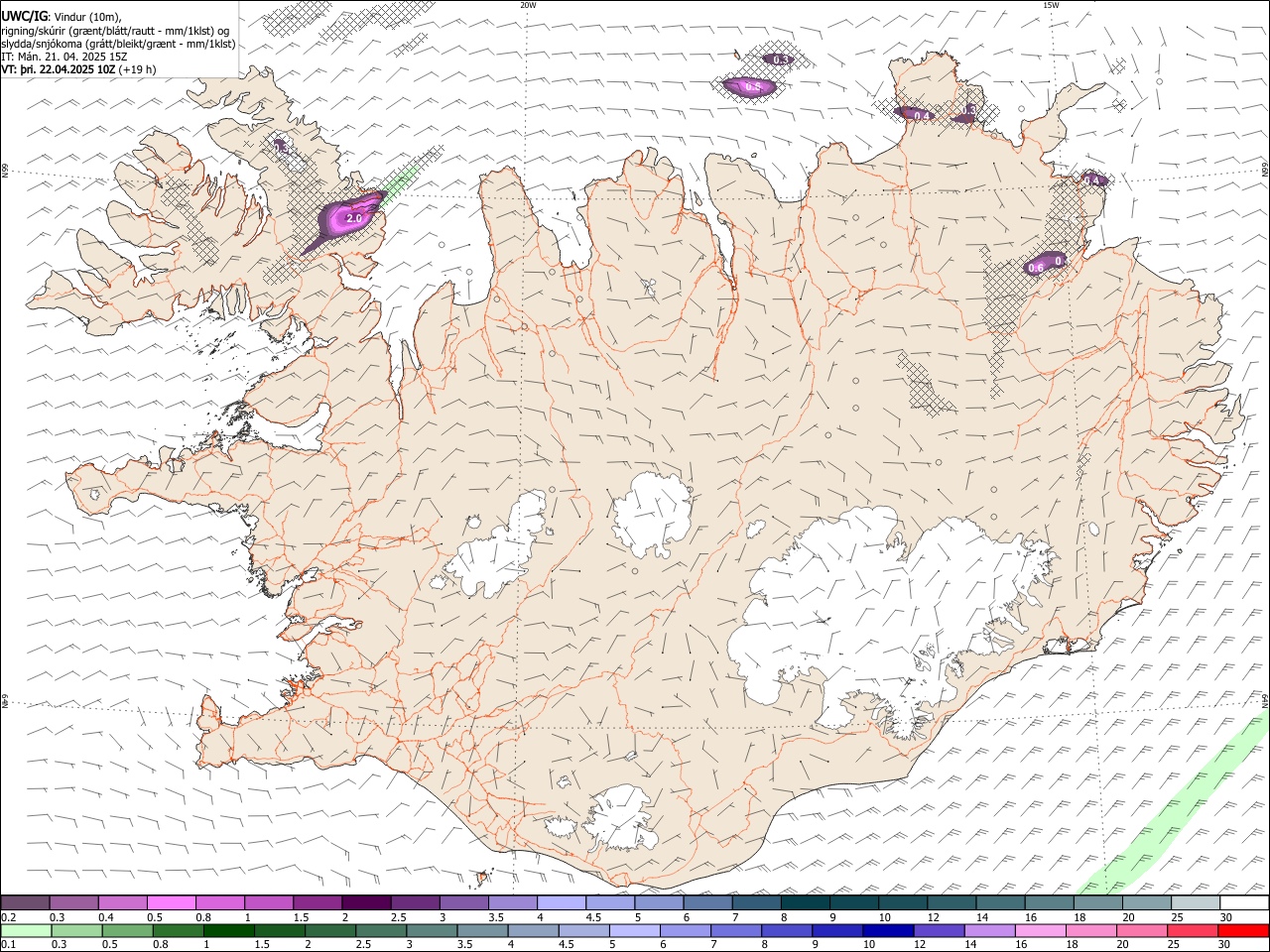
Task: Click snow legend swatch between 2.5 and 3
Action: point(415,902)
